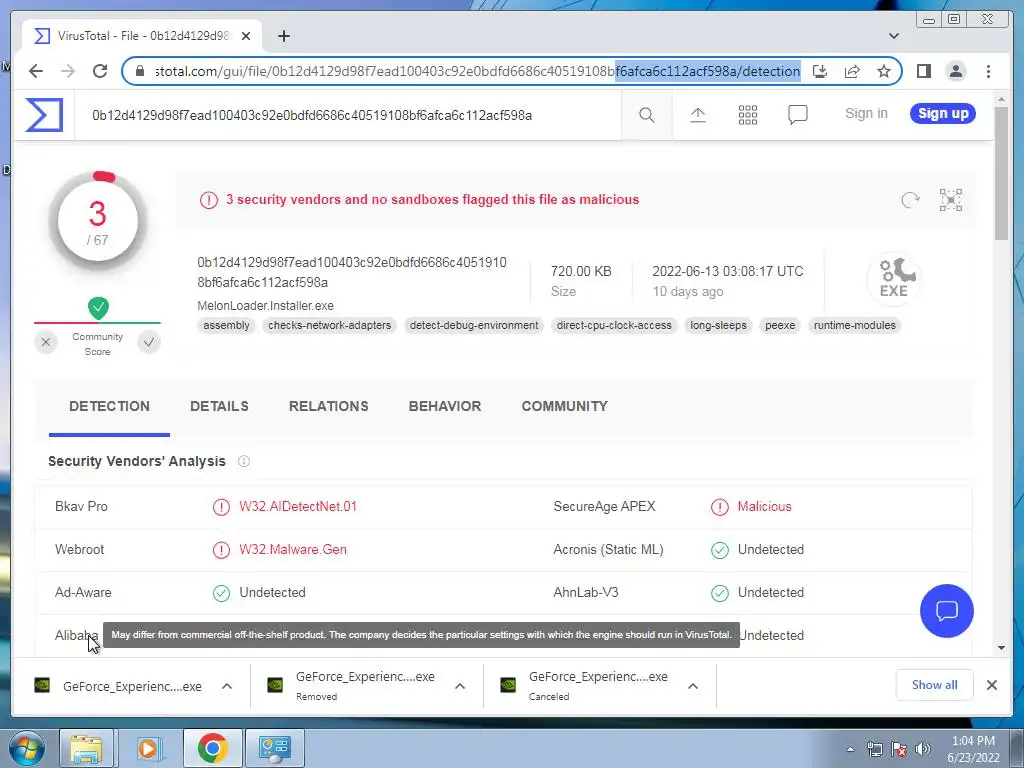The height and width of the screenshot is (768, 1024).
Task: Open File Explorer from taskbar
Action: click(86, 748)
